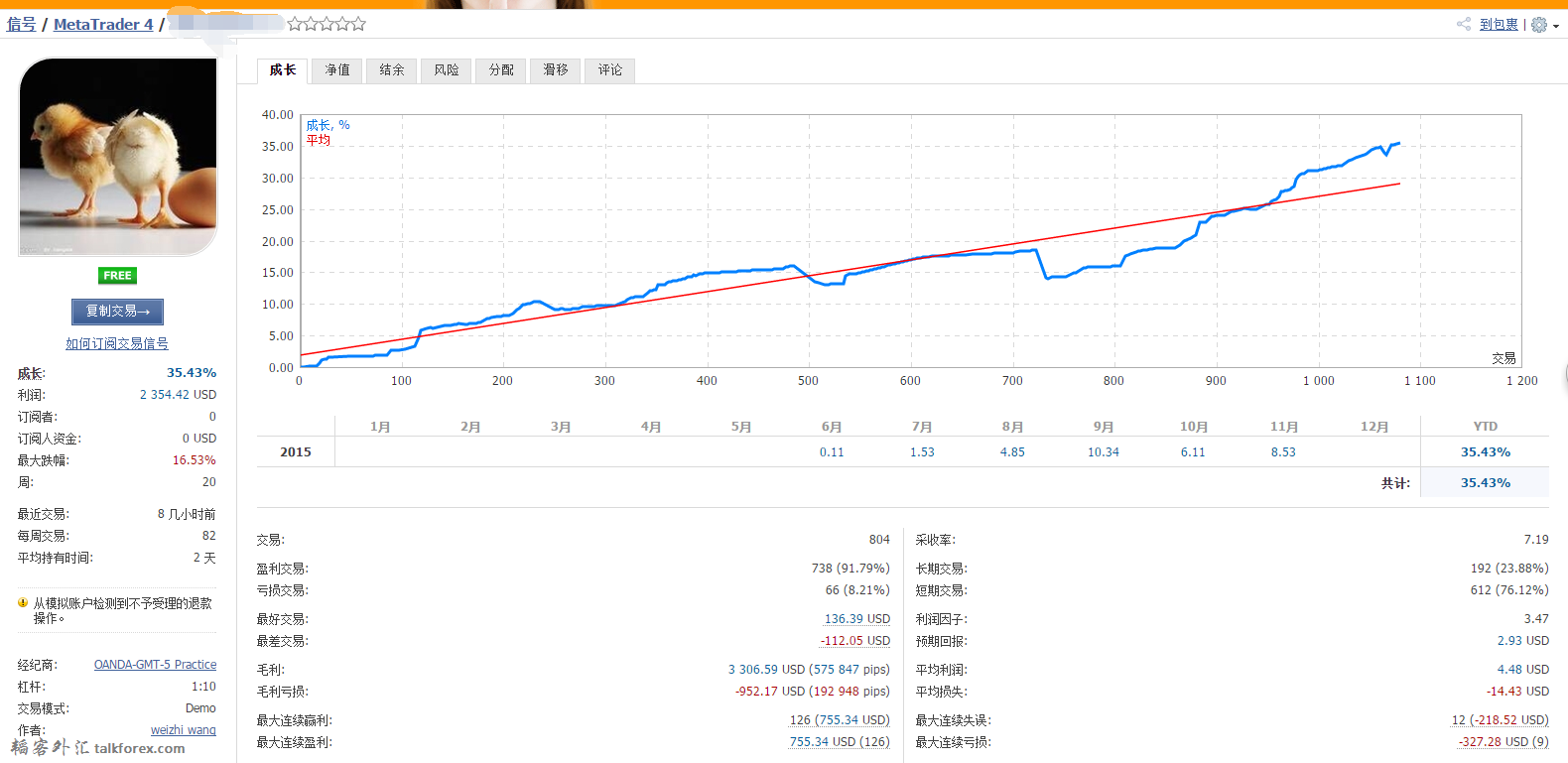
Task: Click the June 0.11 monthly value
Action: (832, 452)
